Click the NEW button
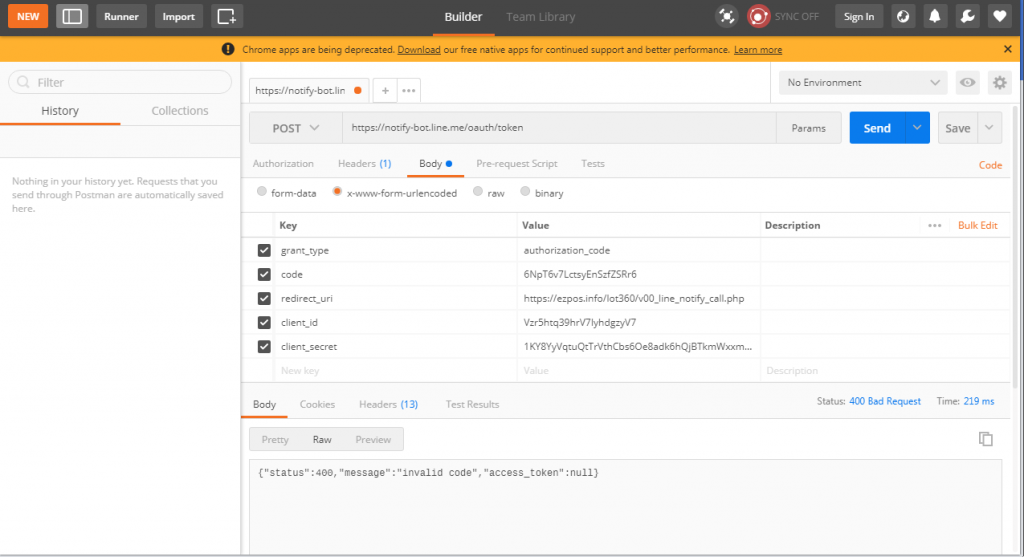Image resolution: width=1024 pixels, height=557 pixels. (28, 16)
